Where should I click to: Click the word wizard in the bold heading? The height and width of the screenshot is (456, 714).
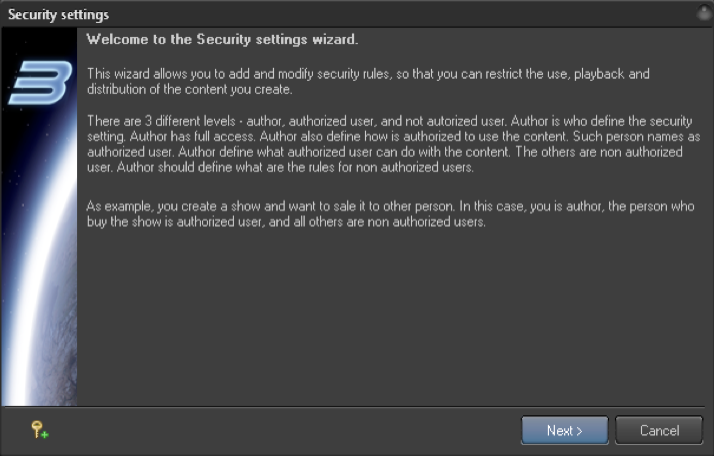(333, 40)
